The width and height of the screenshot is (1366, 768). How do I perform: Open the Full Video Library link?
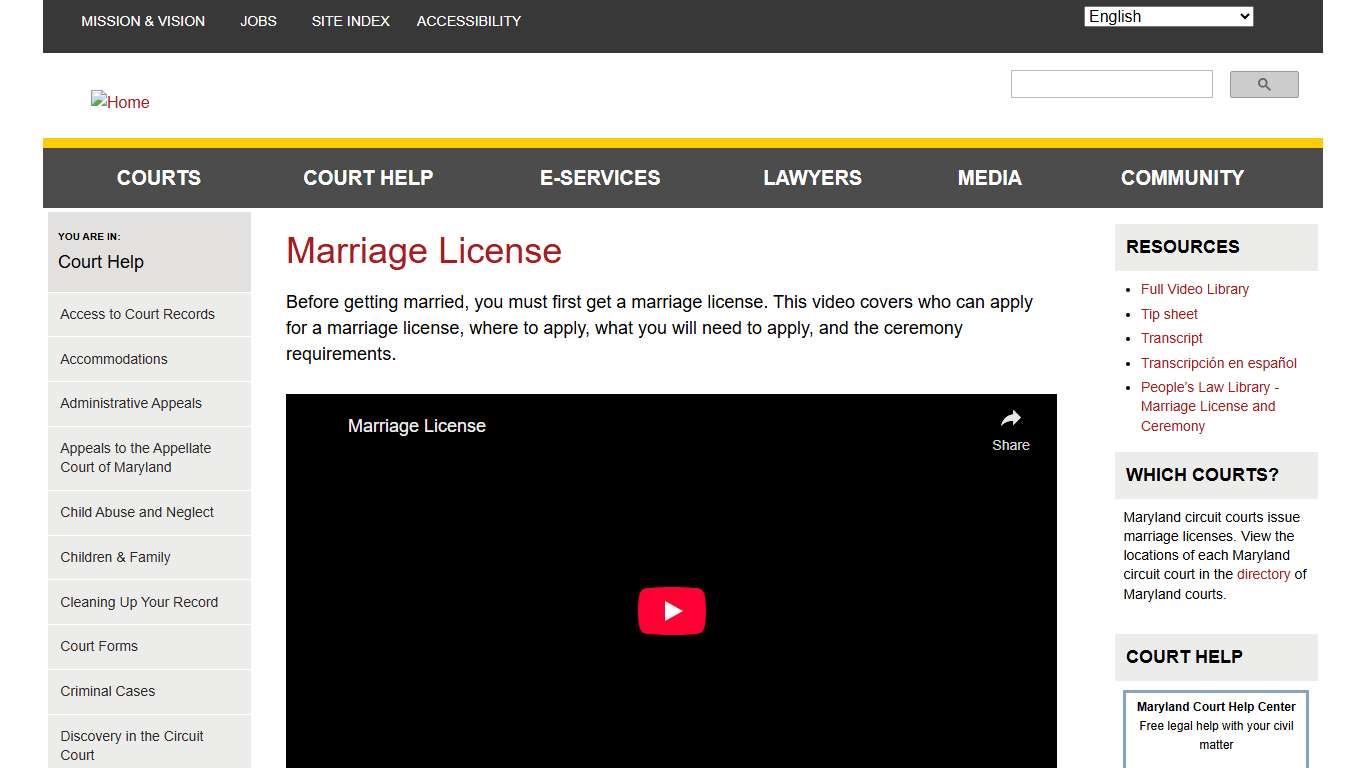tap(1194, 289)
